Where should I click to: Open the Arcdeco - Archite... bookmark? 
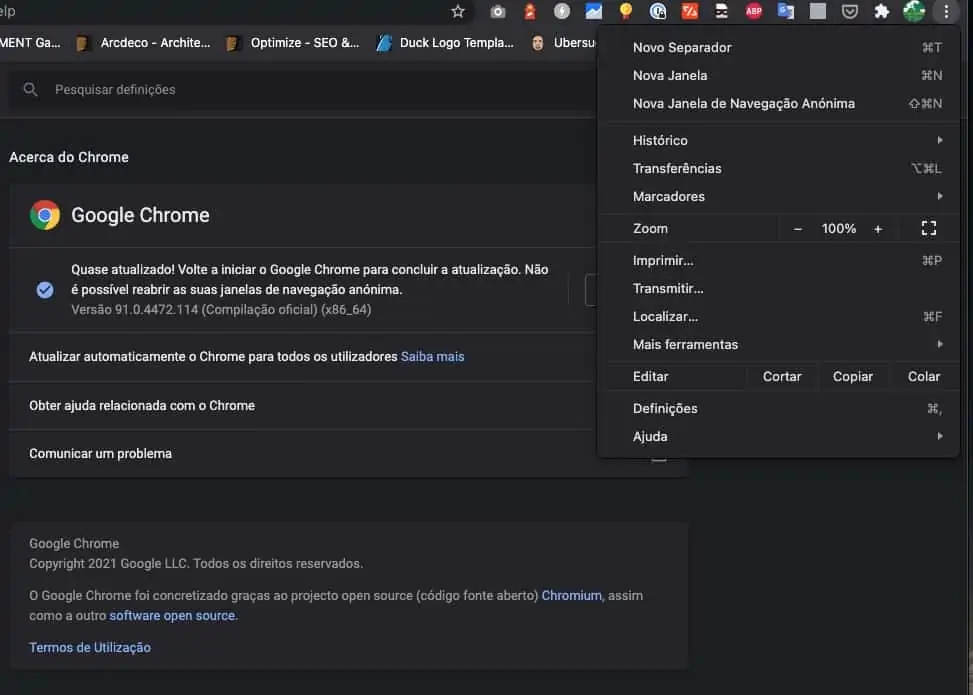[154, 43]
